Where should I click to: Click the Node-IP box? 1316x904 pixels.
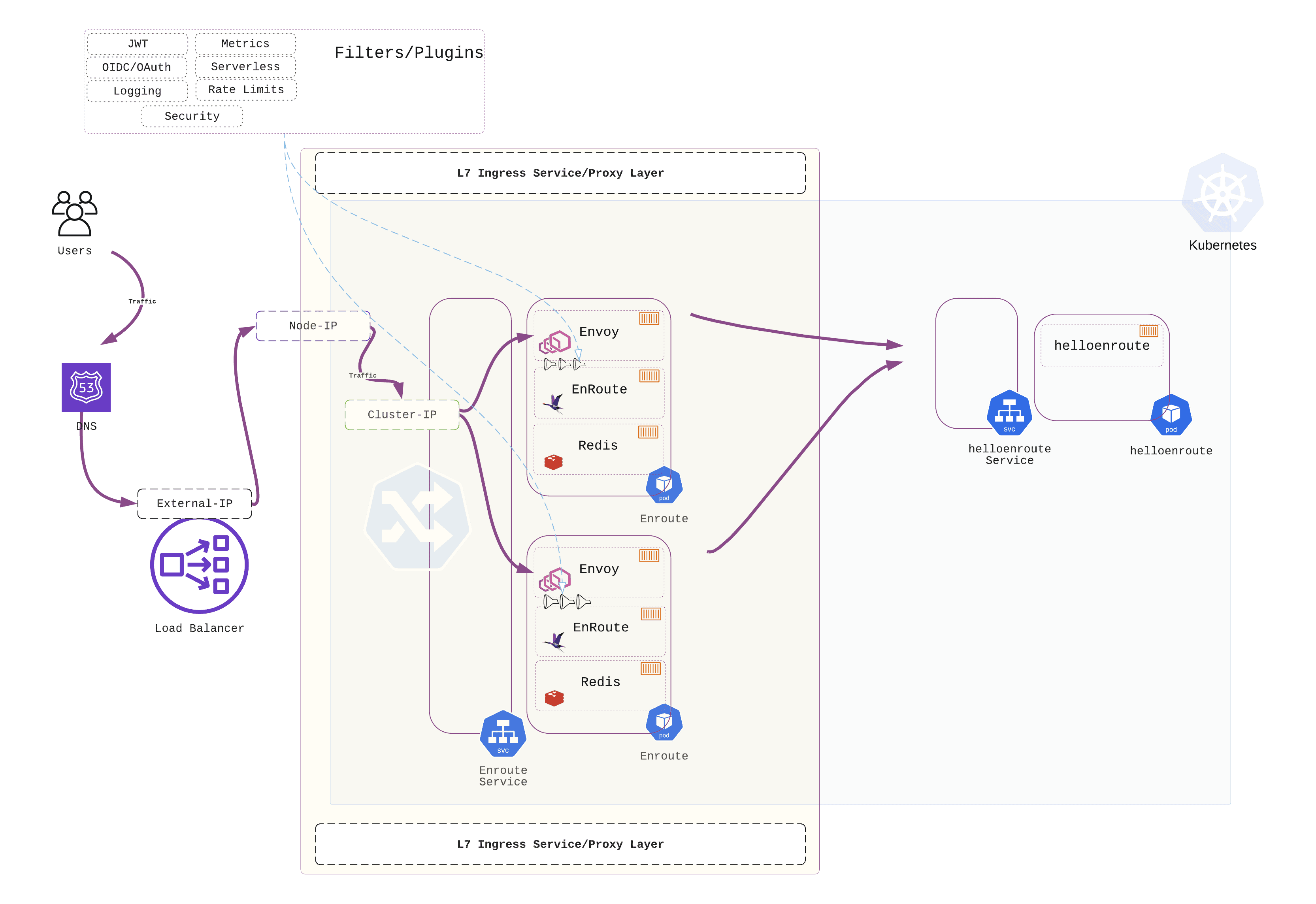pyautogui.click(x=313, y=326)
